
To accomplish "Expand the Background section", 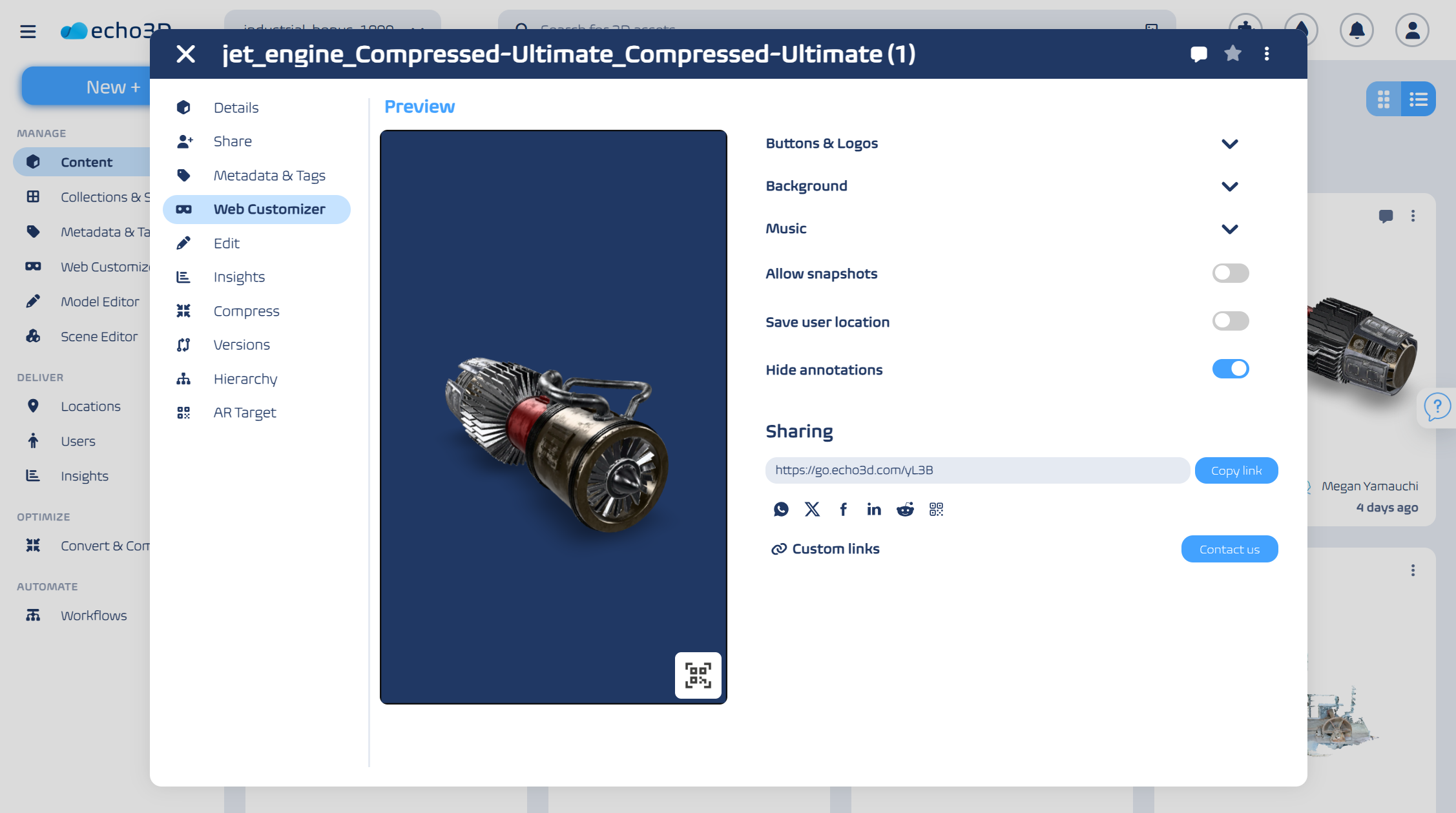I will 1229,187.
